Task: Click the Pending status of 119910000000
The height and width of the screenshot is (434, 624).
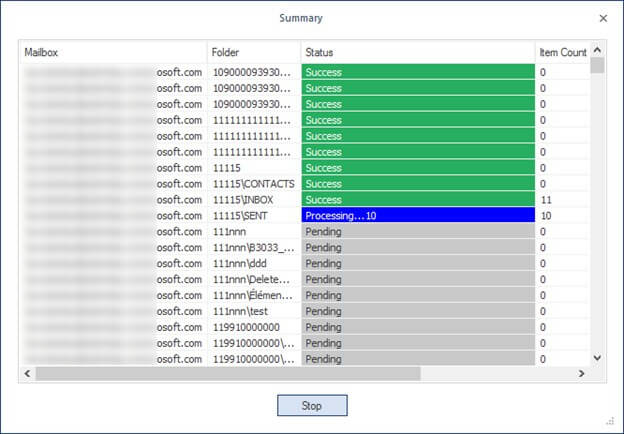Action: click(418, 327)
